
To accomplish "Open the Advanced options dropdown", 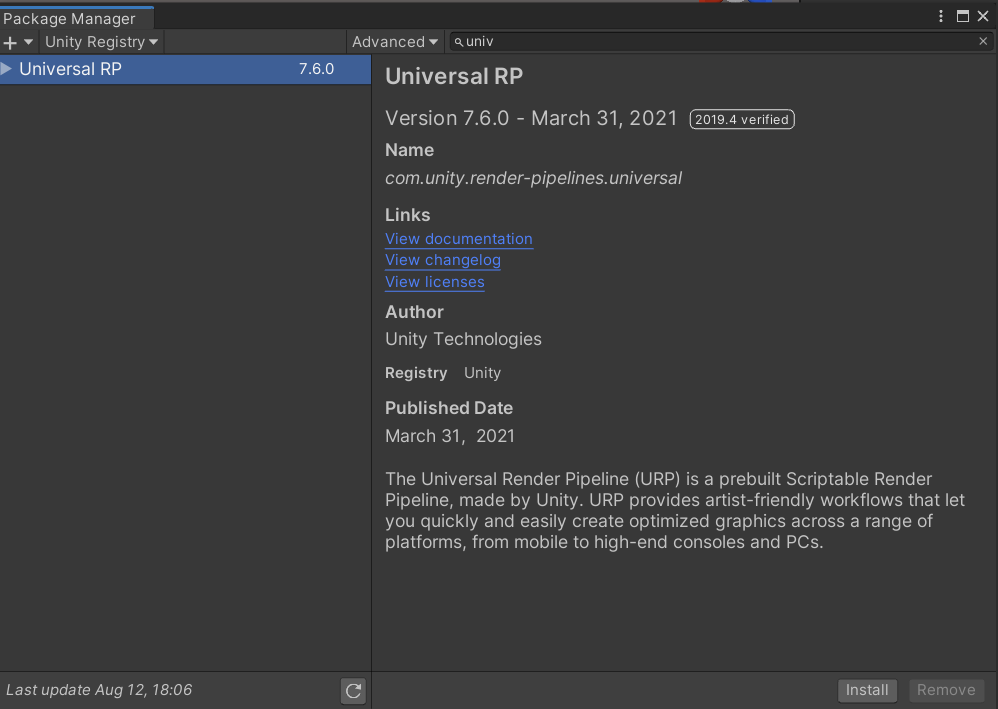I will [394, 41].
